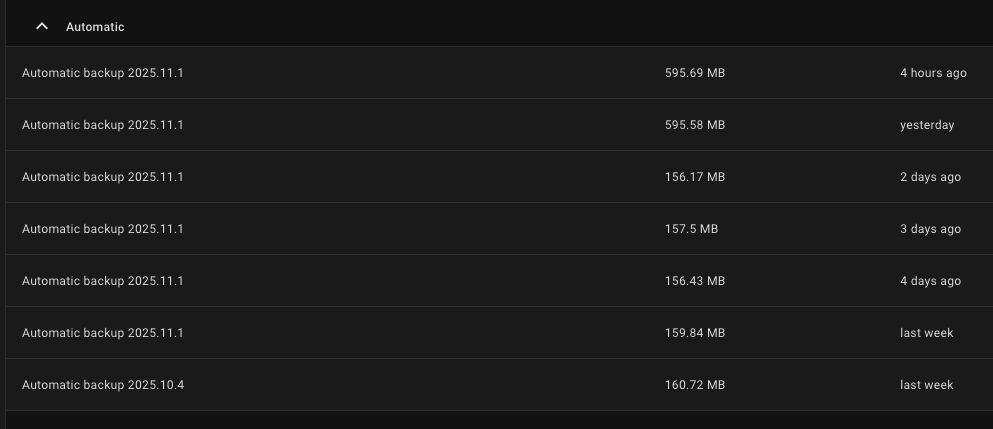Click the 156.17 MB size value

[694, 177]
